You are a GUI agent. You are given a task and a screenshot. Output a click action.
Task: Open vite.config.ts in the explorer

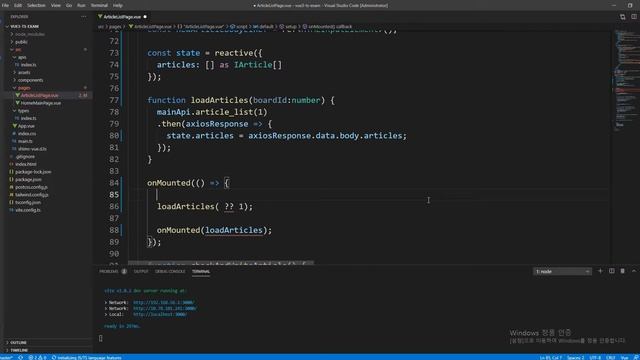coord(28,210)
